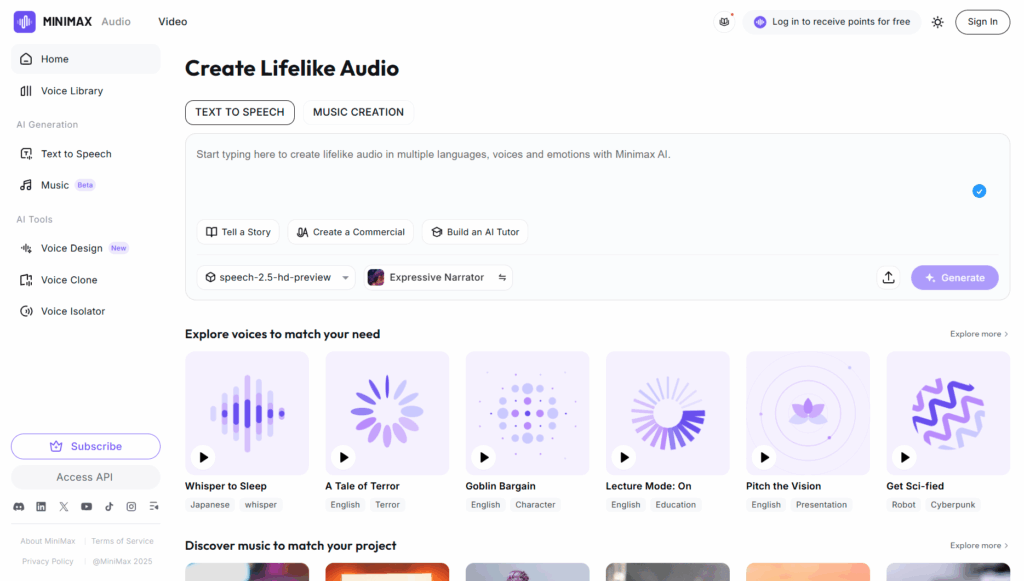Viewport: 1024px width, 581px height.
Task: Click the LinkedIn icon in sidebar footer
Action: pyautogui.click(x=41, y=507)
